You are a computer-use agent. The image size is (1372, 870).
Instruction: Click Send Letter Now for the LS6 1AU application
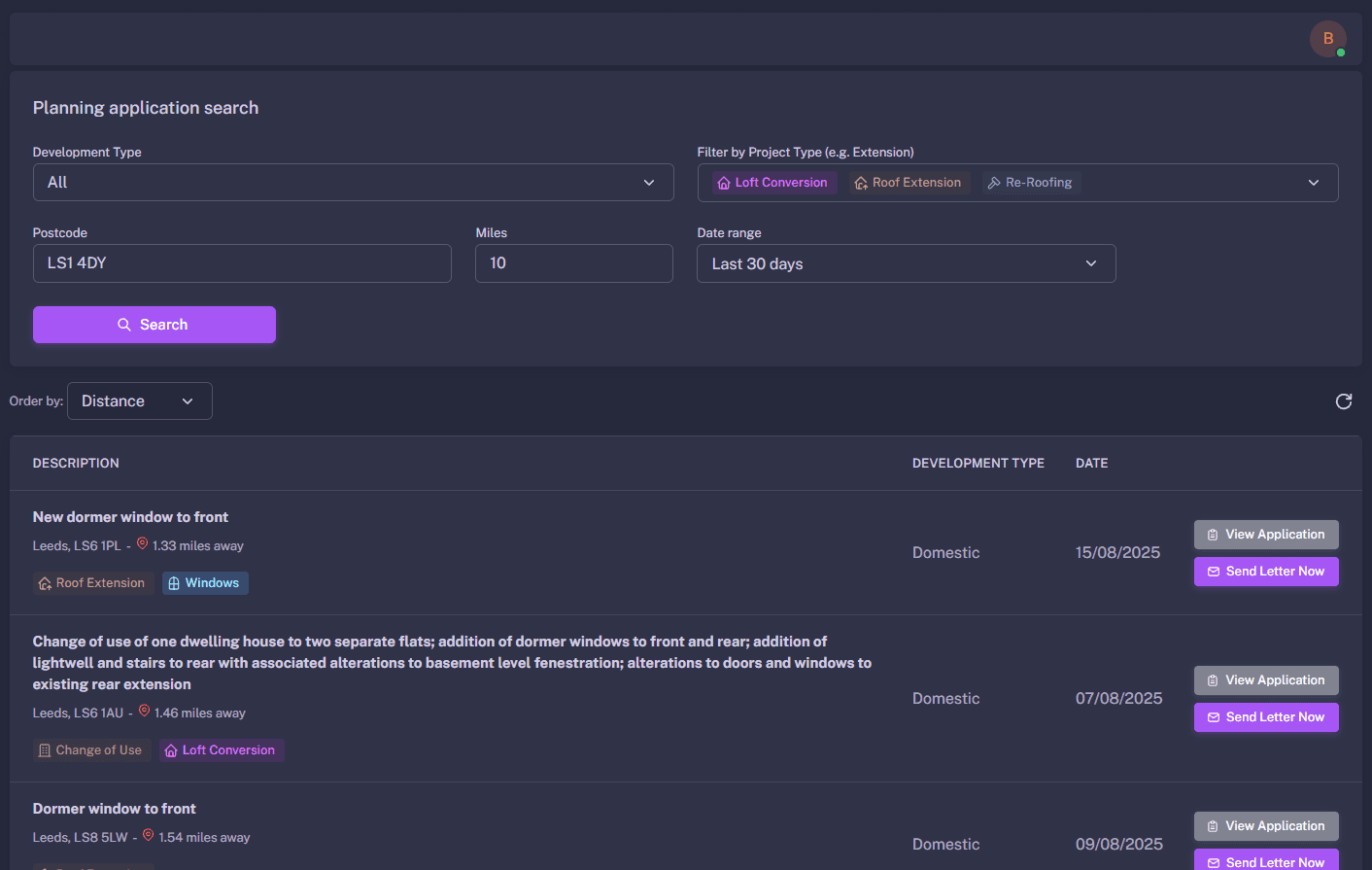click(x=1266, y=716)
